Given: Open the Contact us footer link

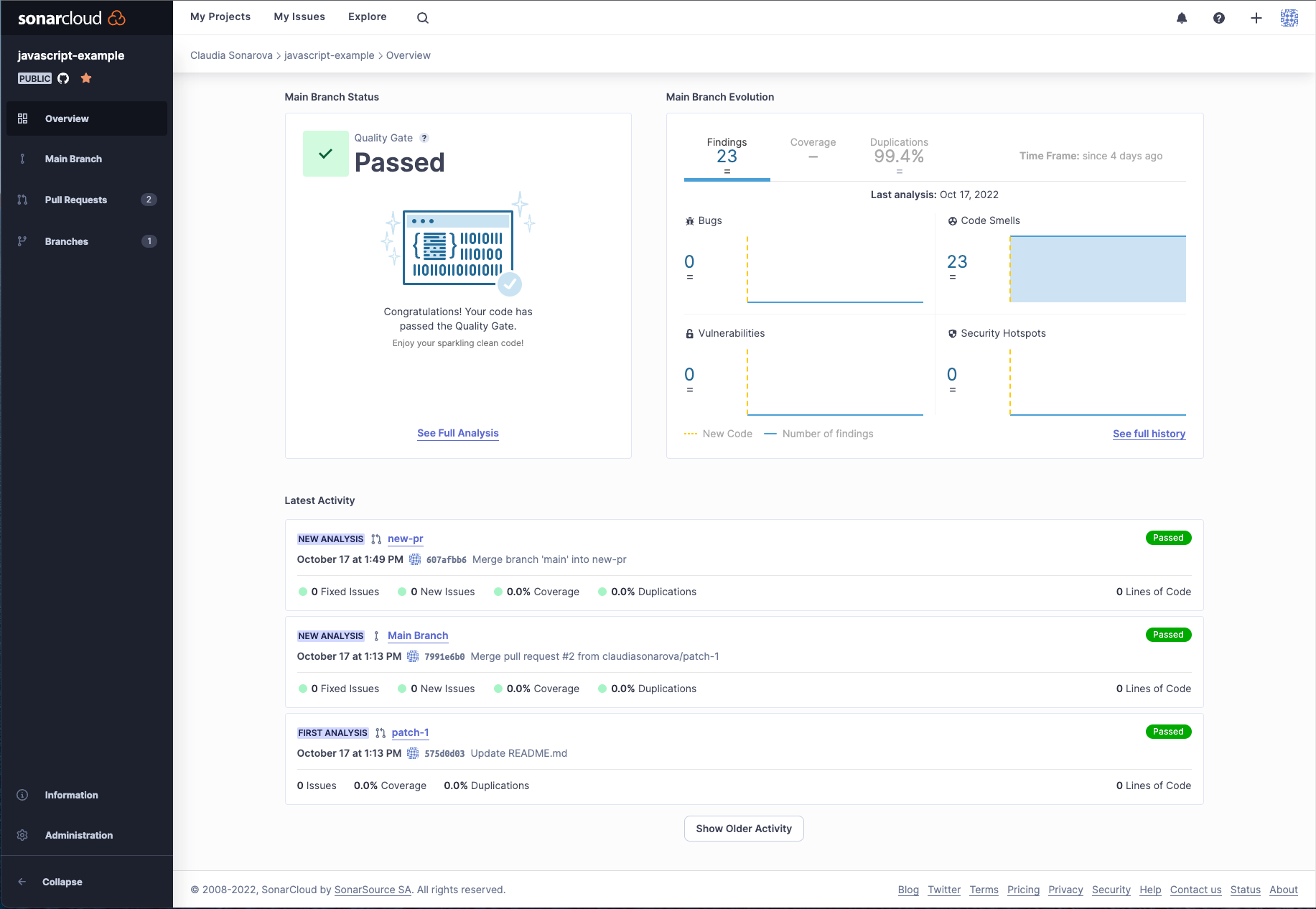Looking at the screenshot, I should pos(1195,890).
